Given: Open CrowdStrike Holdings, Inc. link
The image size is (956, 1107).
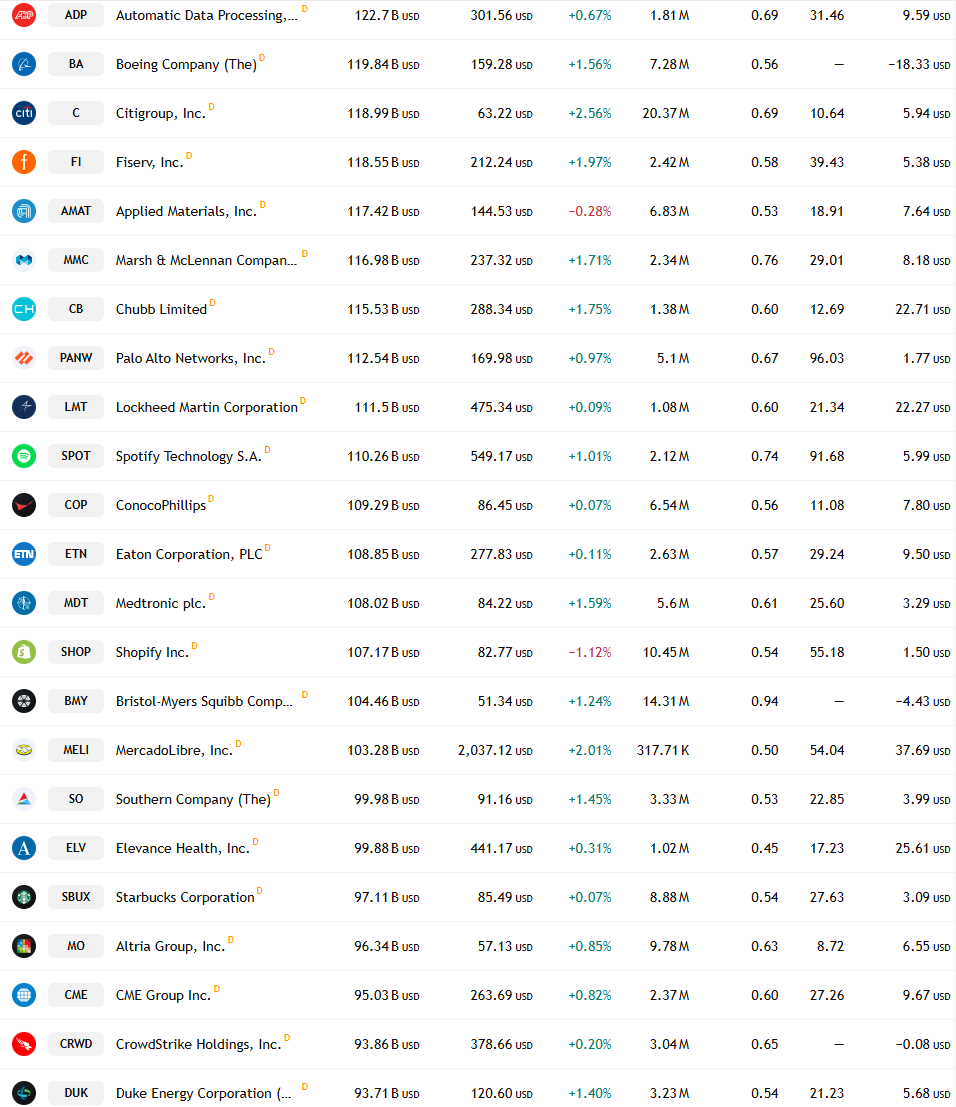Looking at the screenshot, I should 198,1044.
